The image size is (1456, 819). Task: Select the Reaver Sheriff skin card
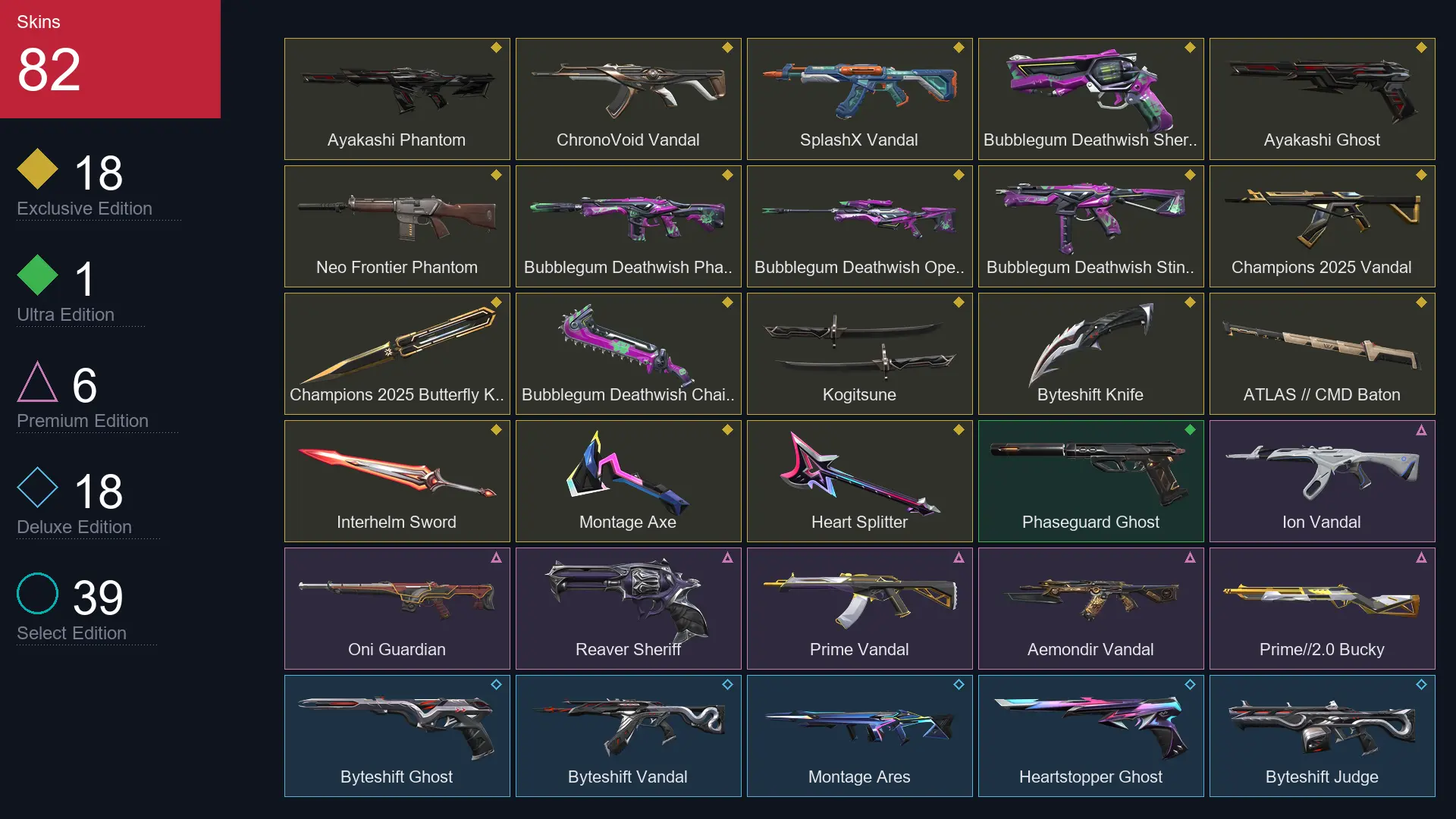coord(628,608)
